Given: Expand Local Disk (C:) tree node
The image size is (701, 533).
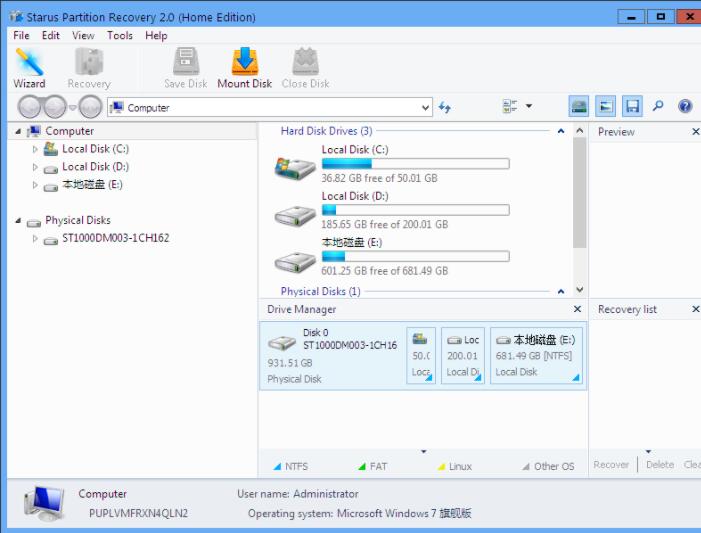Looking at the screenshot, I should click(x=35, y=149).
